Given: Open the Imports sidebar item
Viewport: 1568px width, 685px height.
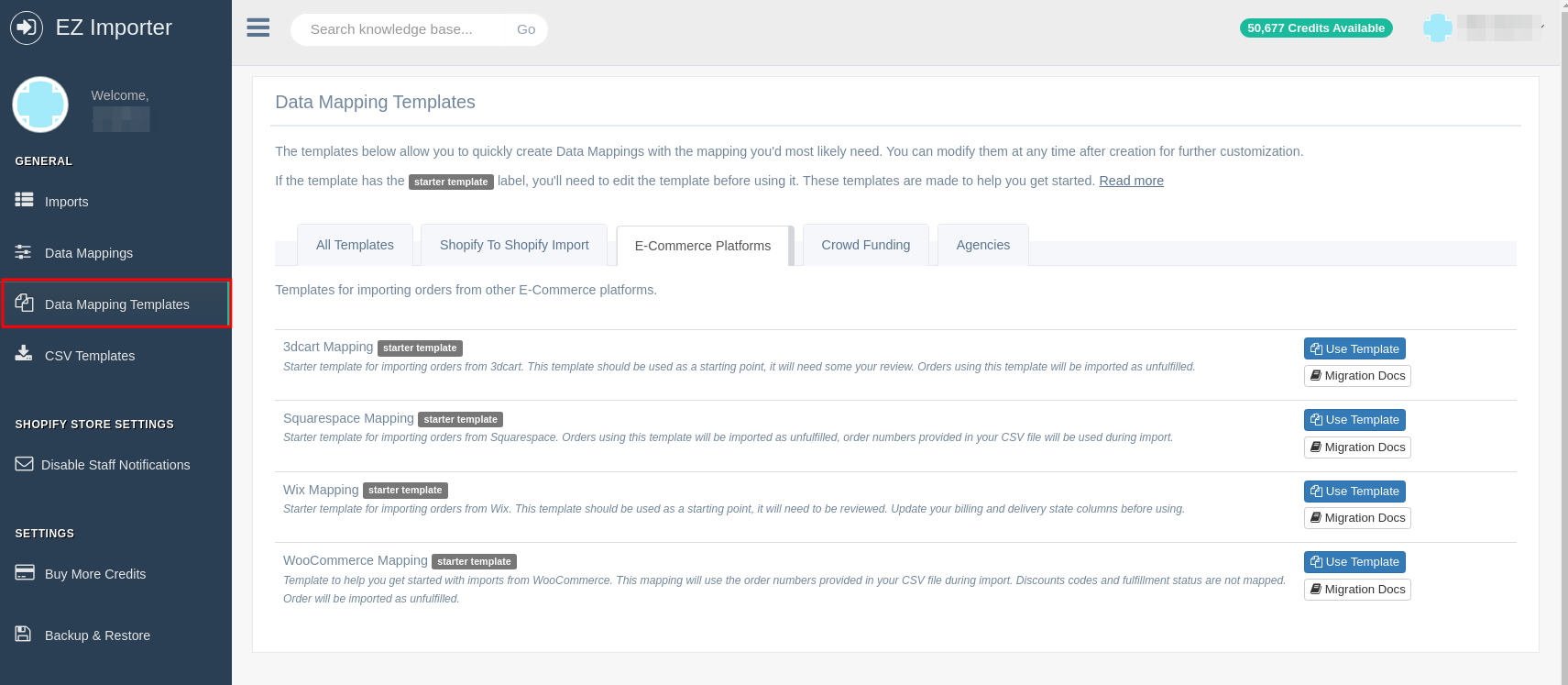Looking at the screenshot, I should coord(115,202).
